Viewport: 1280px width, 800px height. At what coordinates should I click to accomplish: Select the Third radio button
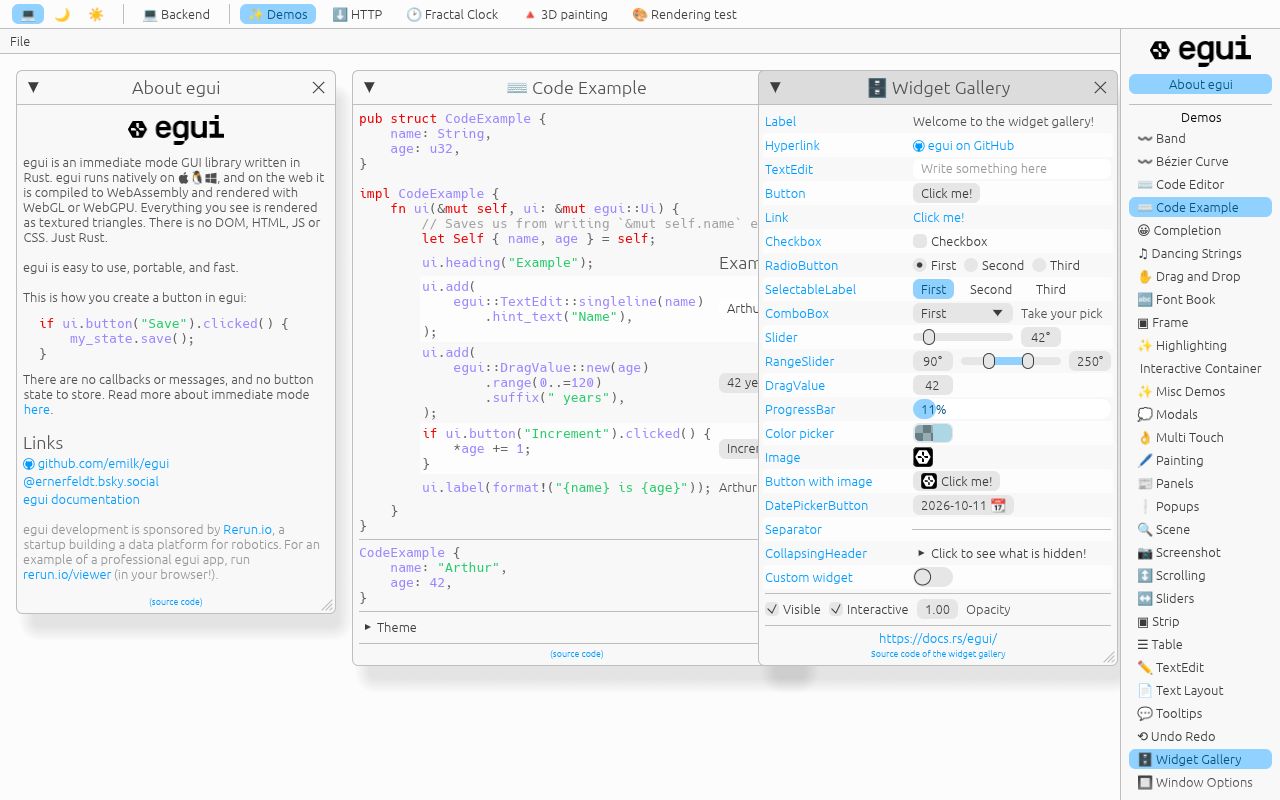(1056, 265)
